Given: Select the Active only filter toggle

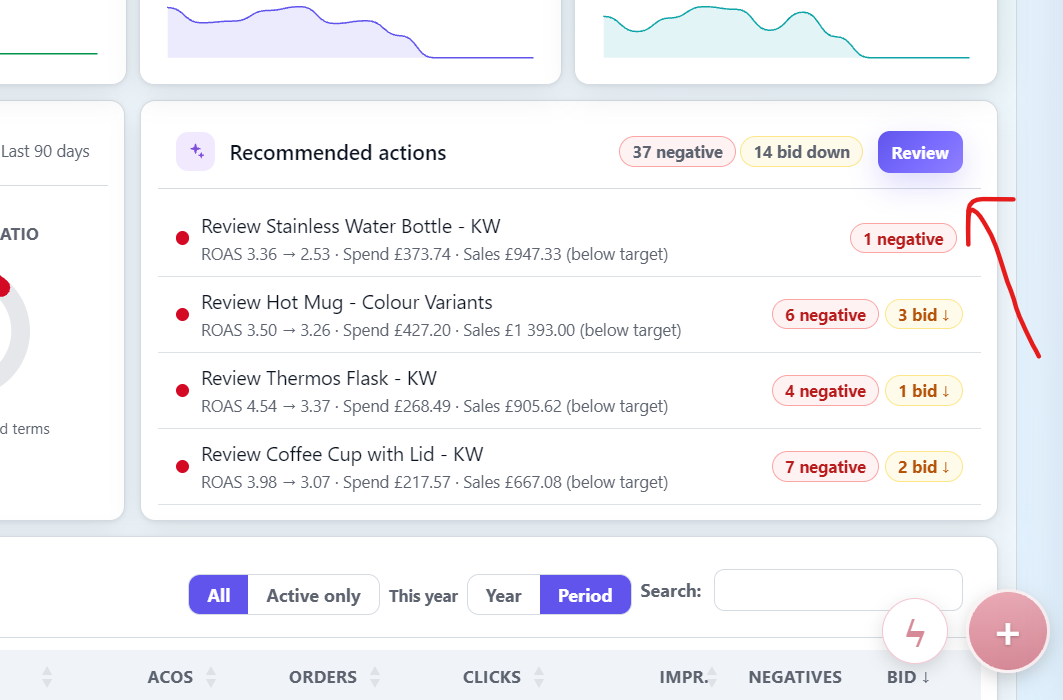Looking at the screenshot, I should click(313, 595).
